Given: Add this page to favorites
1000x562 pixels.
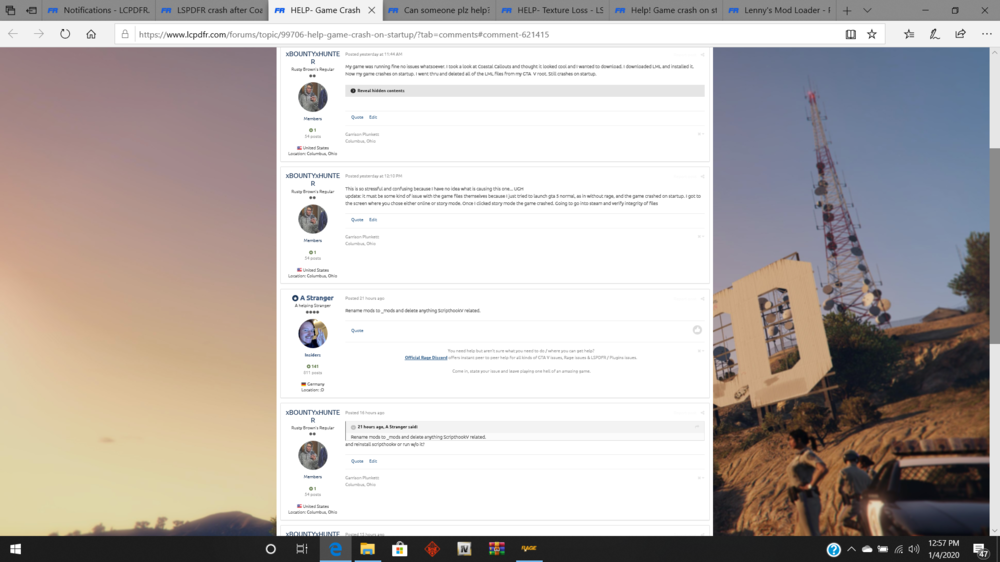Looking at the screenshot, I should [x=872, y=34].
